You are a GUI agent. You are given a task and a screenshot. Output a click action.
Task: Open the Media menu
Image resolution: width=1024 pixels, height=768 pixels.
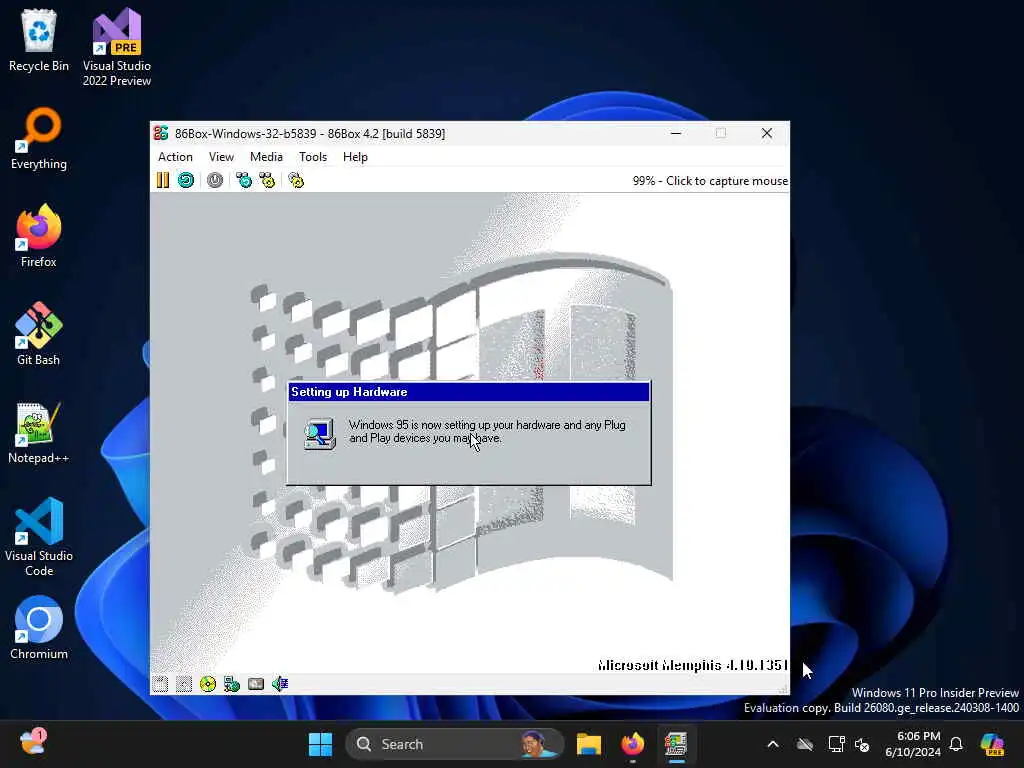pos(266,157)
